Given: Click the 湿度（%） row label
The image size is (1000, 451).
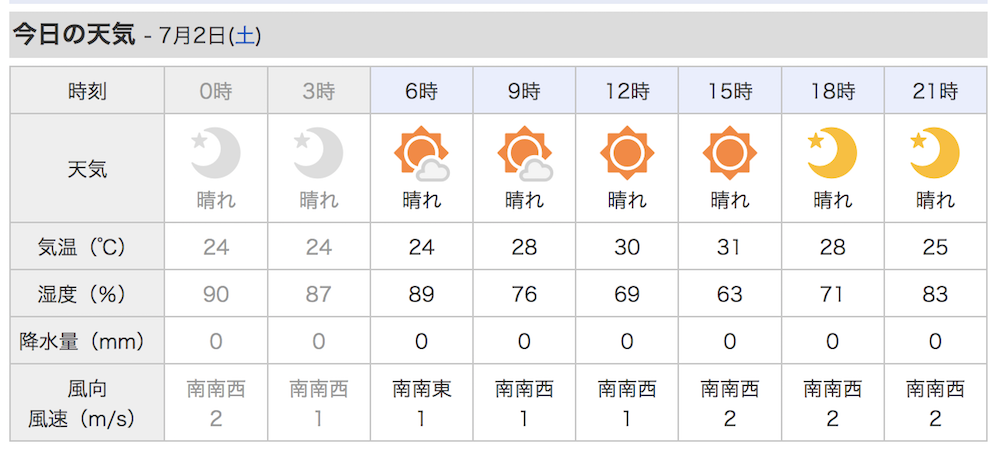Looking at the screenshot, I should [x=82, y=294].
